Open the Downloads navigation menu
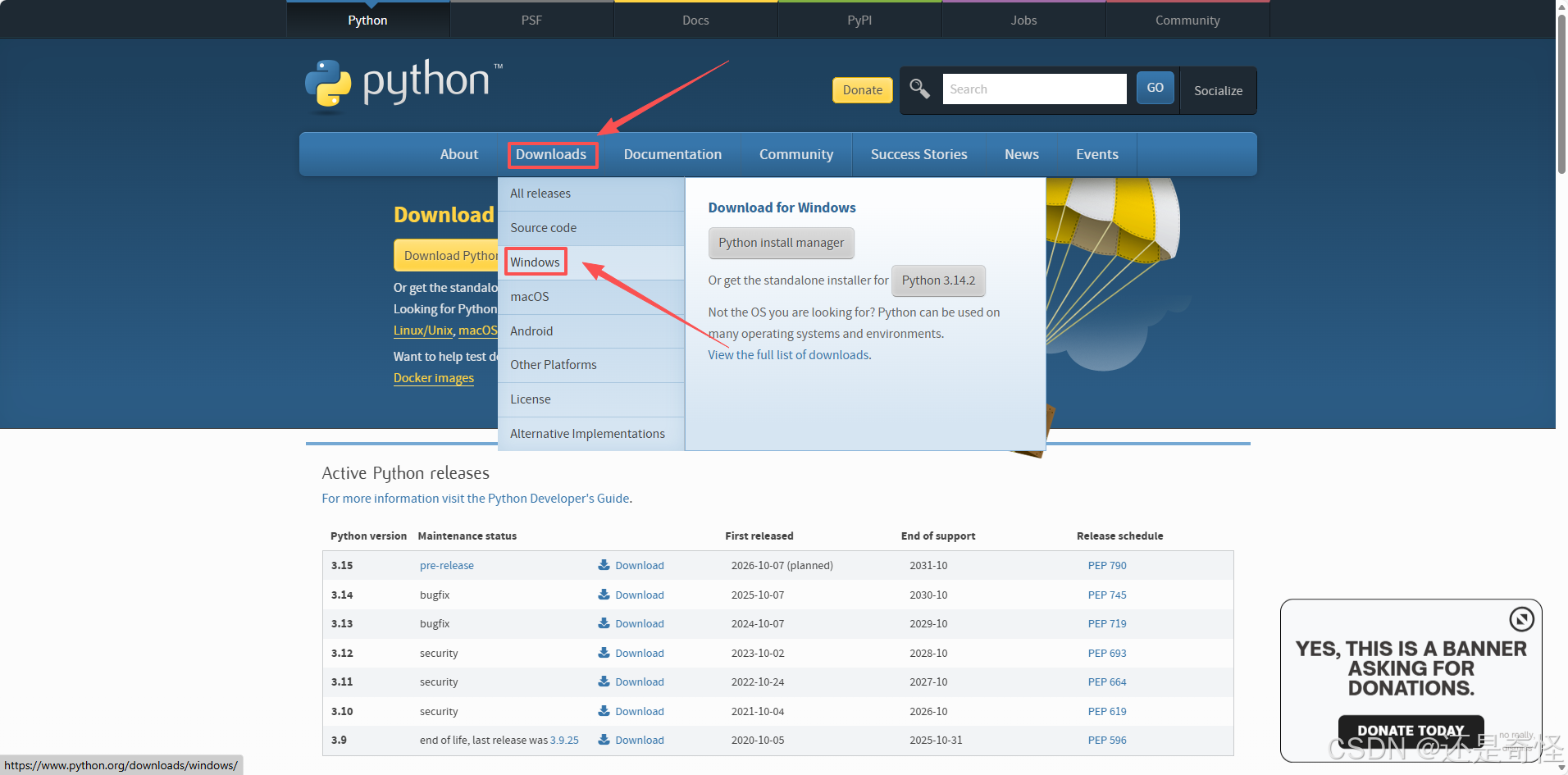Screen dimensions: 1568x775 pos(551,154)
